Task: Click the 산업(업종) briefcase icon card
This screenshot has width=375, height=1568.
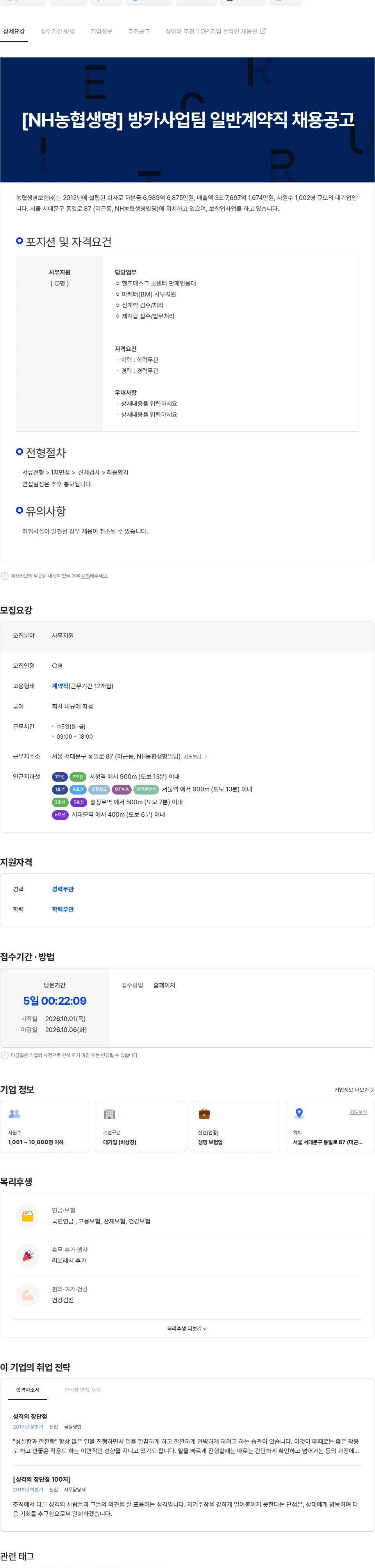Action: click(x=235, y=1127)
